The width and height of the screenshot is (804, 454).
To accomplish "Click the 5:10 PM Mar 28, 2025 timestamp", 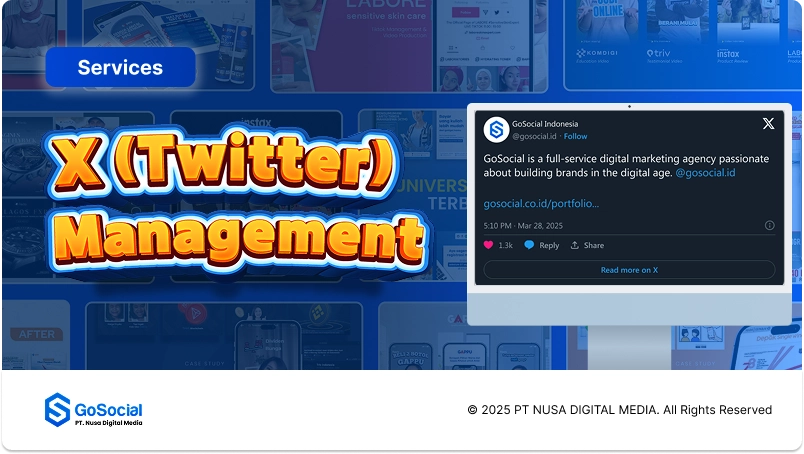I will click(x=524, y=225).
